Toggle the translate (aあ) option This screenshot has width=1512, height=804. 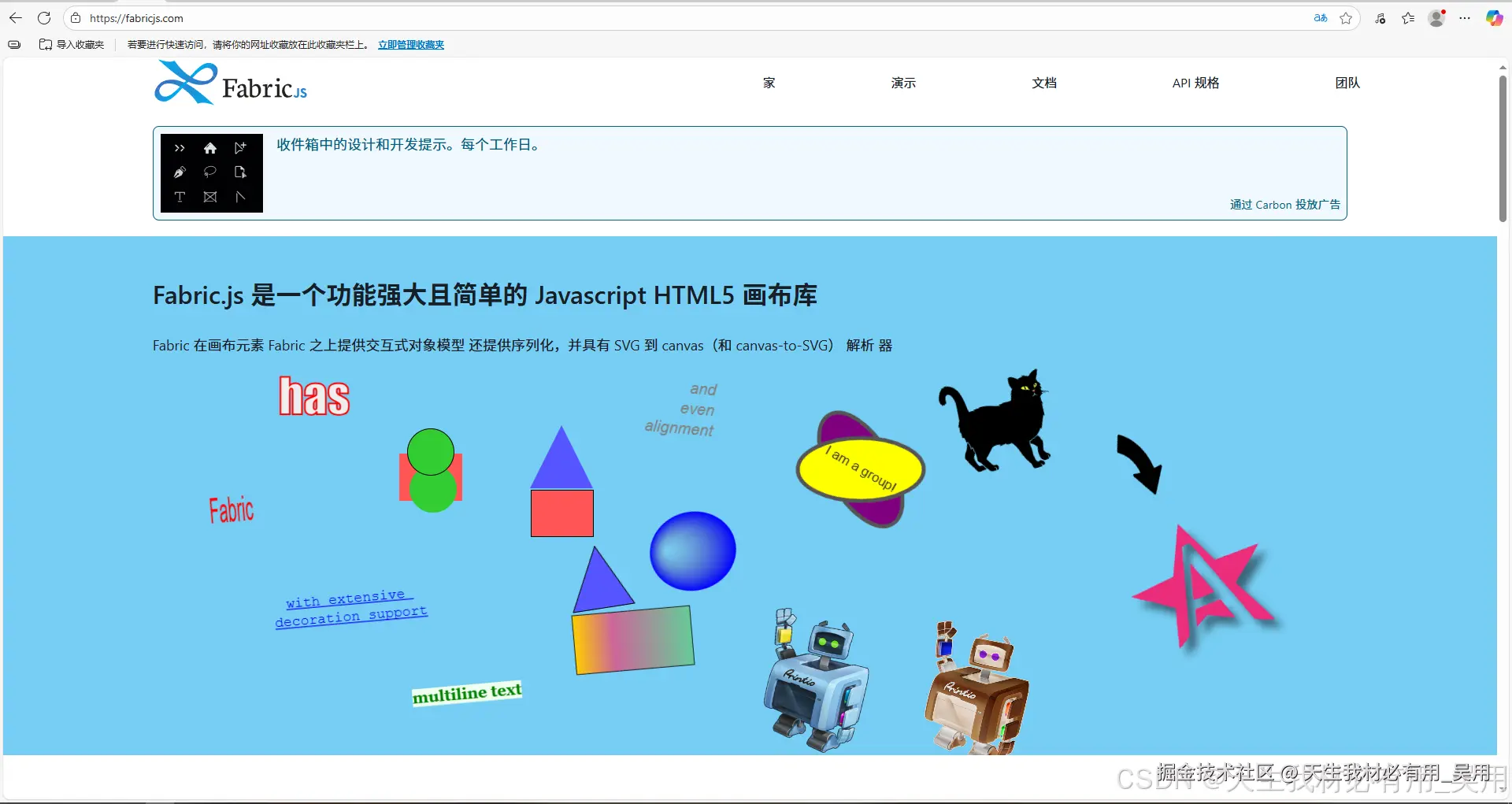(x=1321, y=18)
